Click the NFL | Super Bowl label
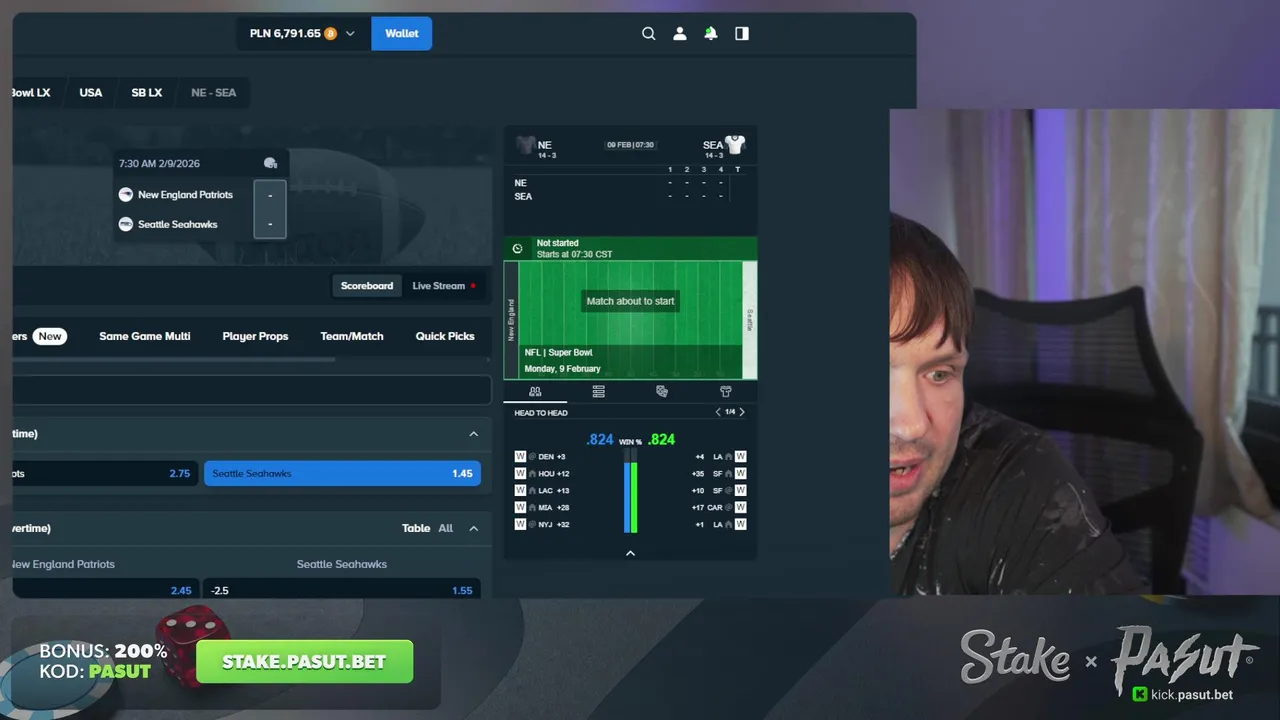1280x720 pixels. [x=559, y=353]
